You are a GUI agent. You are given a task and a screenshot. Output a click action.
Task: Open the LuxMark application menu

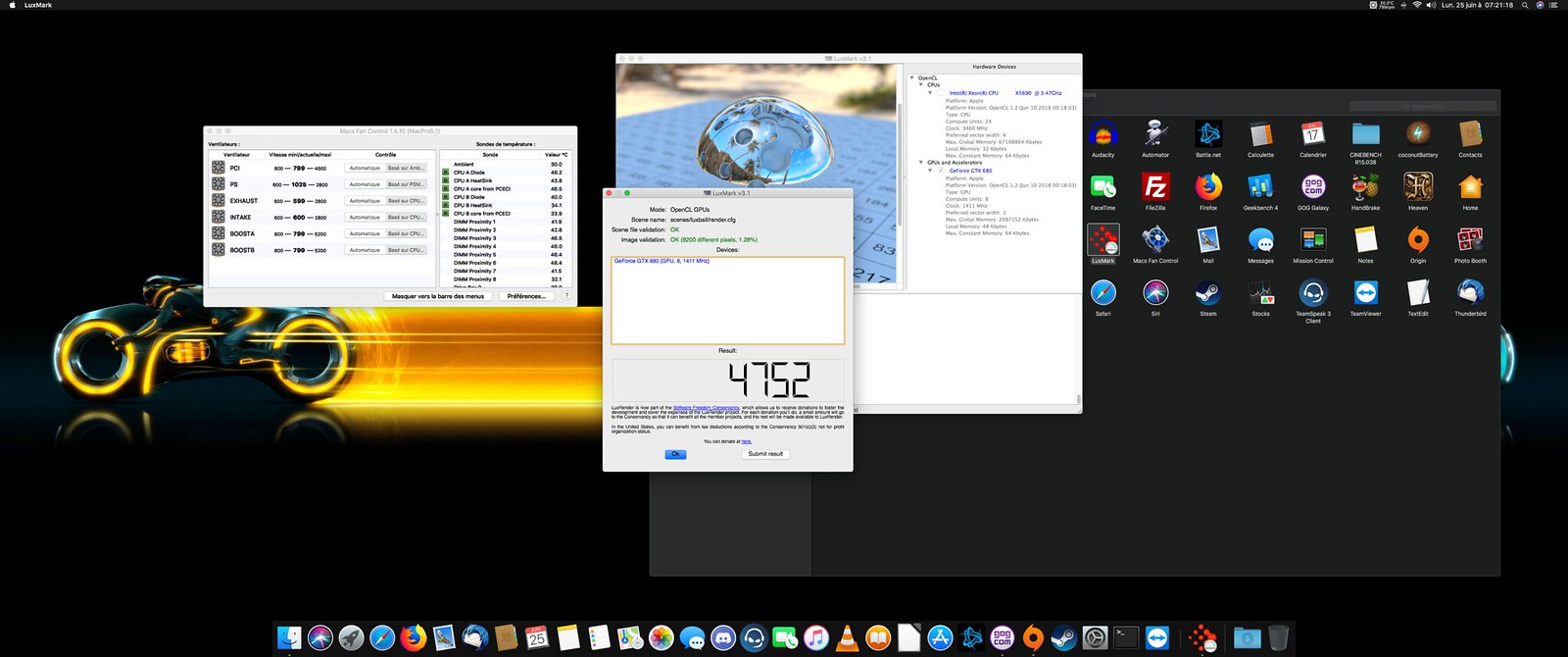pyautogui.click(x=38, y=5)
